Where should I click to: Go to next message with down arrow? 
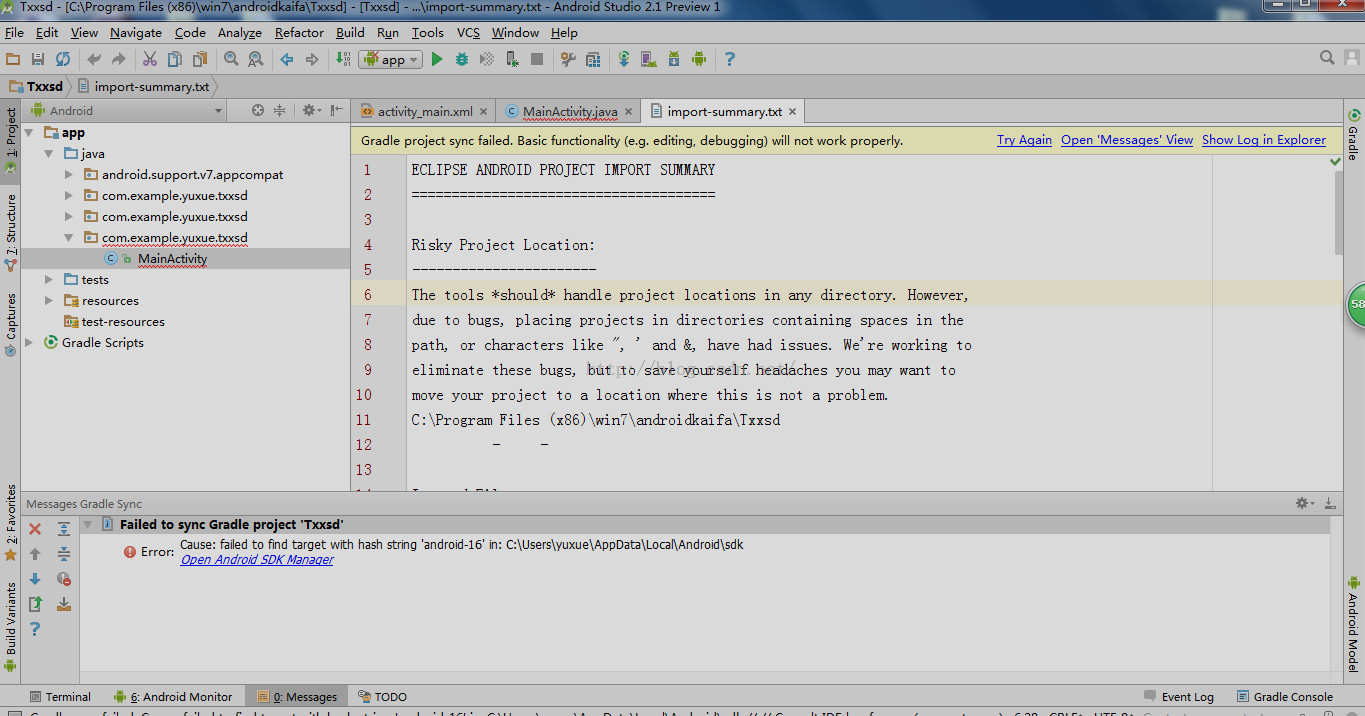point(35,579)
